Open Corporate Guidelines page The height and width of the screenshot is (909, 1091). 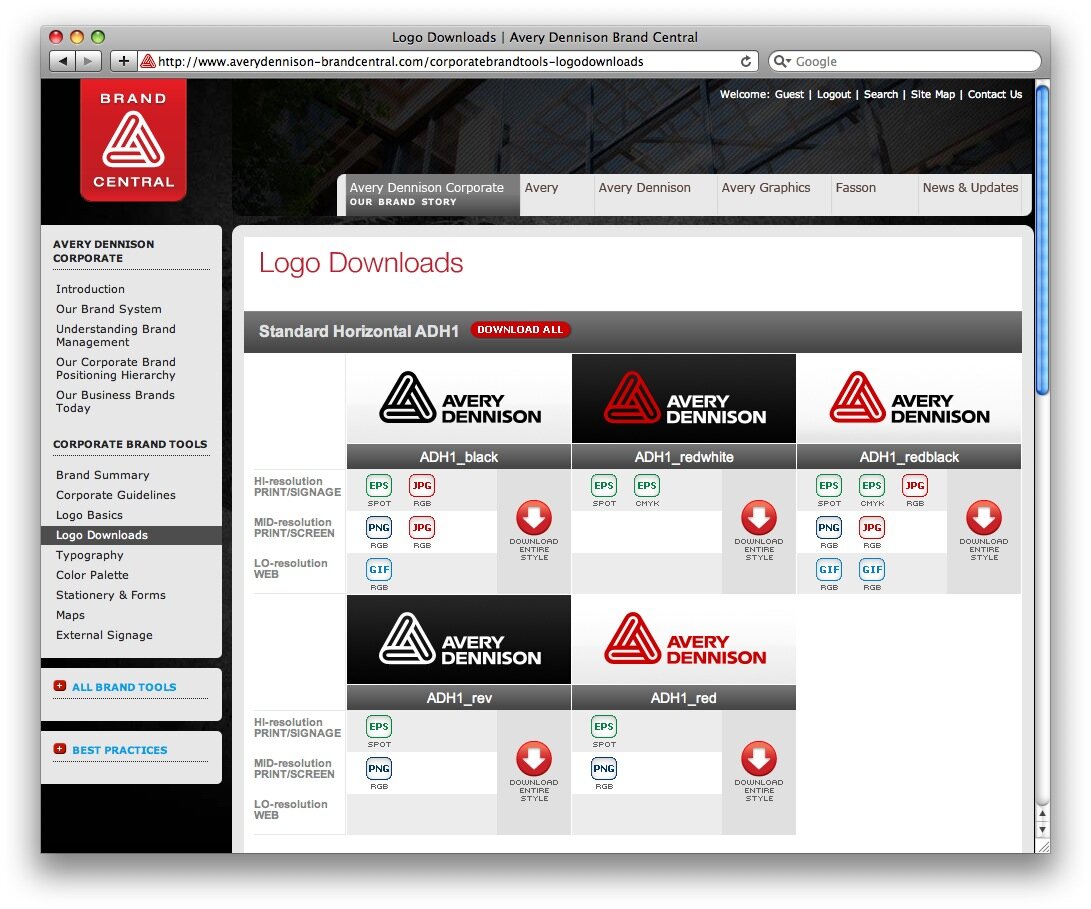click(x=116, y=495)
